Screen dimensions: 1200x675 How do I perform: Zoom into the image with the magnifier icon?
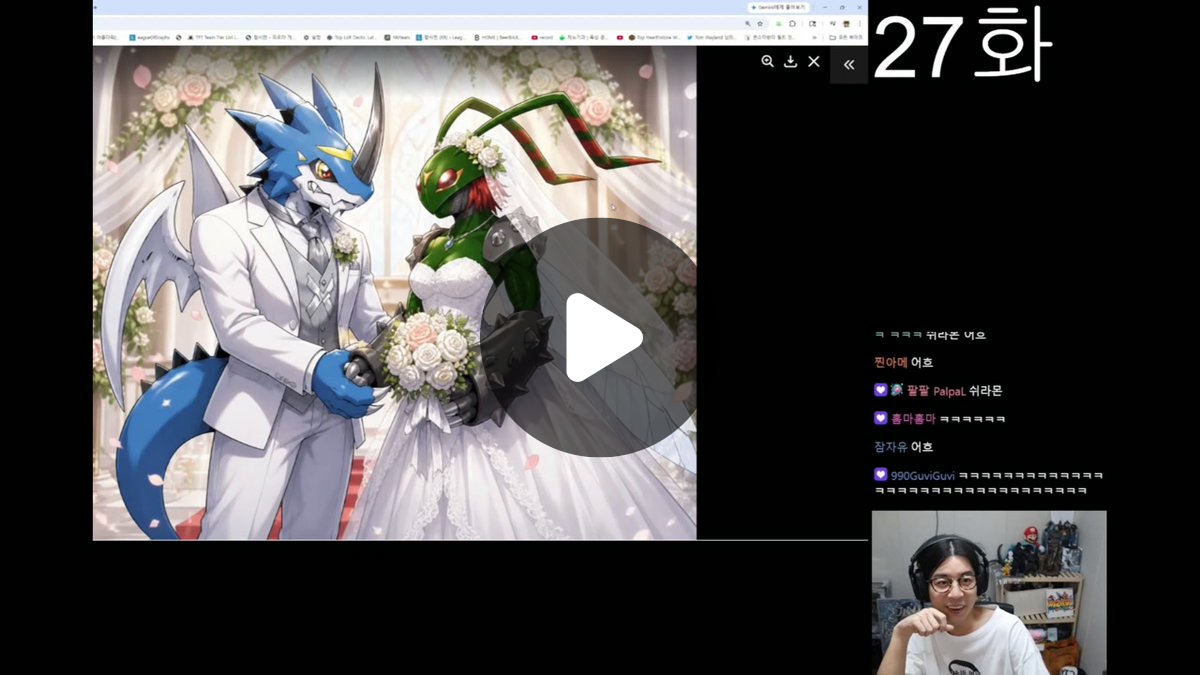click(767, 61)
